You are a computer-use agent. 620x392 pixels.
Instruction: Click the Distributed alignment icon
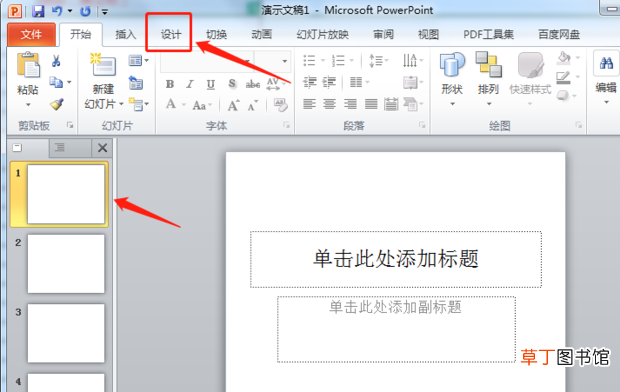(x=391, y=104)
